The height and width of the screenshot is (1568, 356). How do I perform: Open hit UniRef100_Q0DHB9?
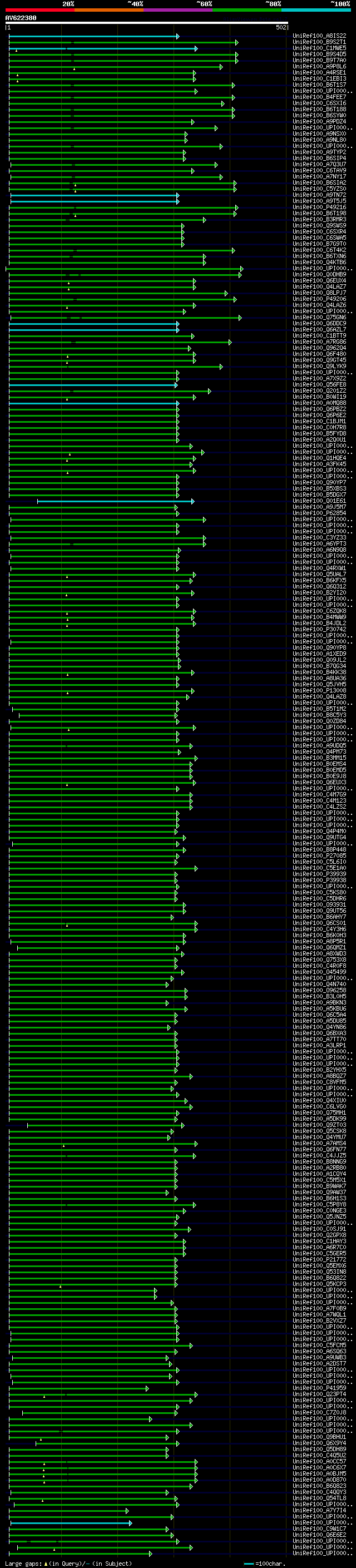[319, 275]
